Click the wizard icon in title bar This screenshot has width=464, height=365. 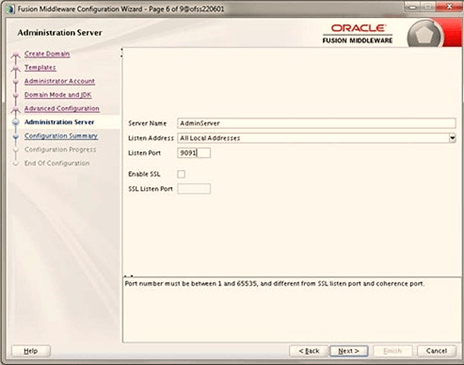[x=10, y=8]
